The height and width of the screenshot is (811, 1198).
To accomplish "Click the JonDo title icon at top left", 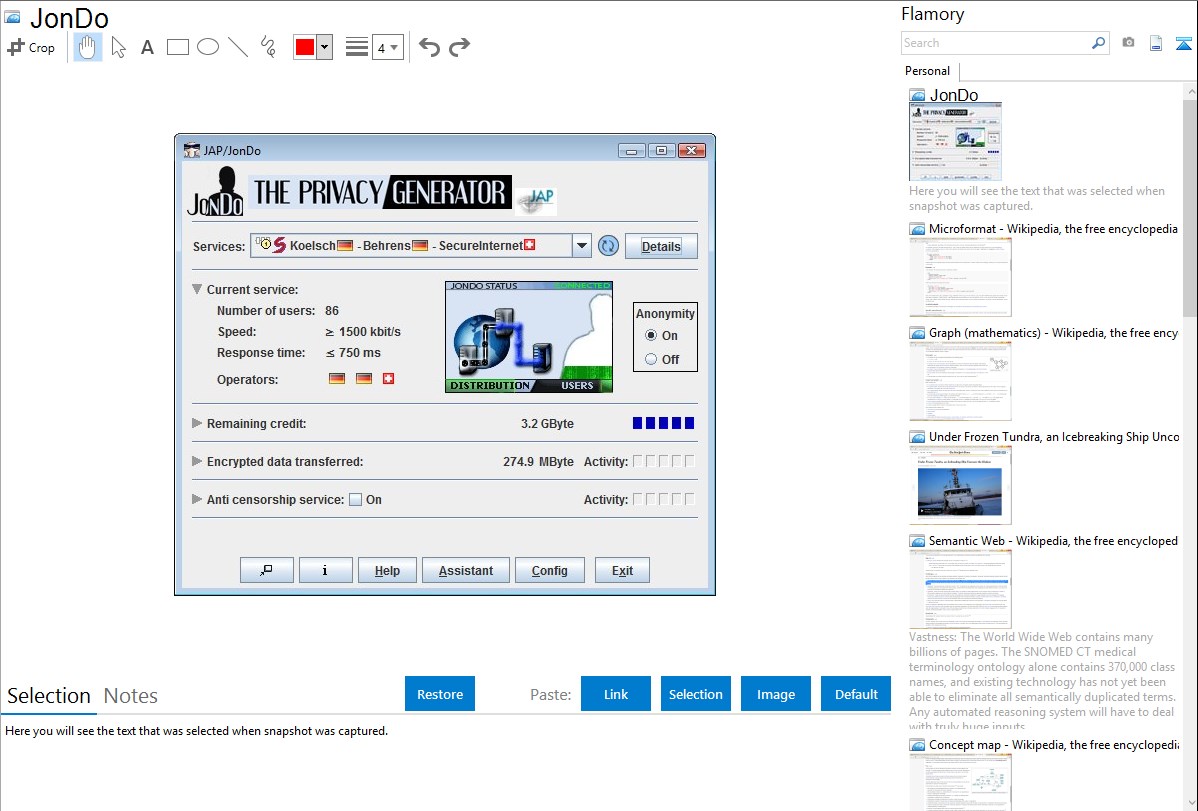I will (13, 17).
